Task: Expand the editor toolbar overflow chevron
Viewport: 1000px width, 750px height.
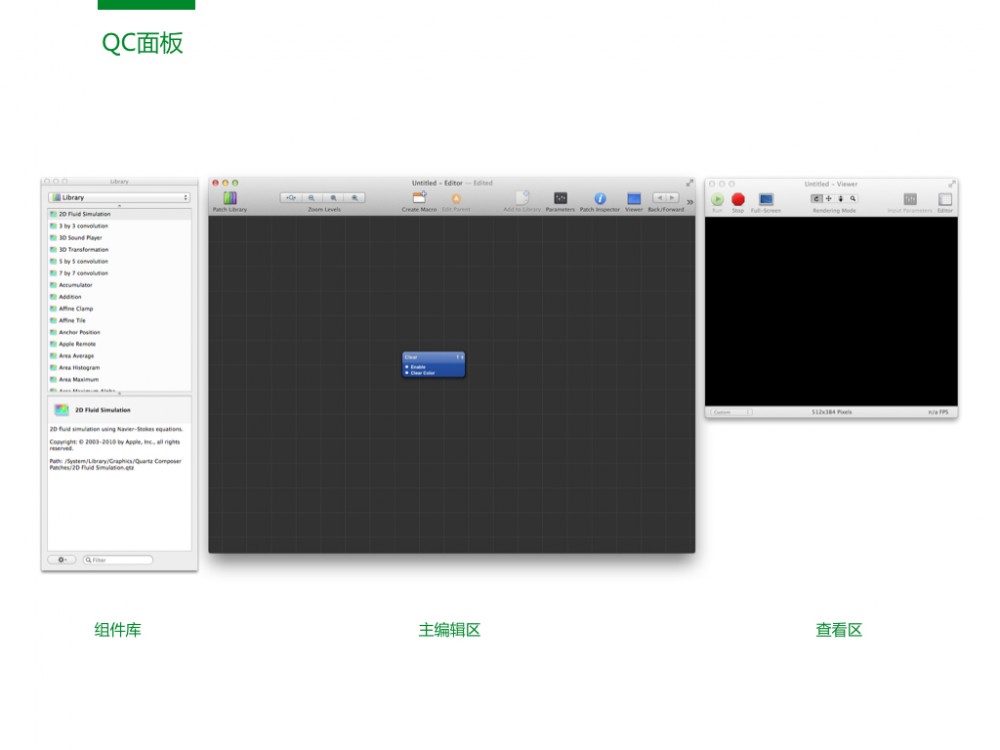Action: coord(689,202)
